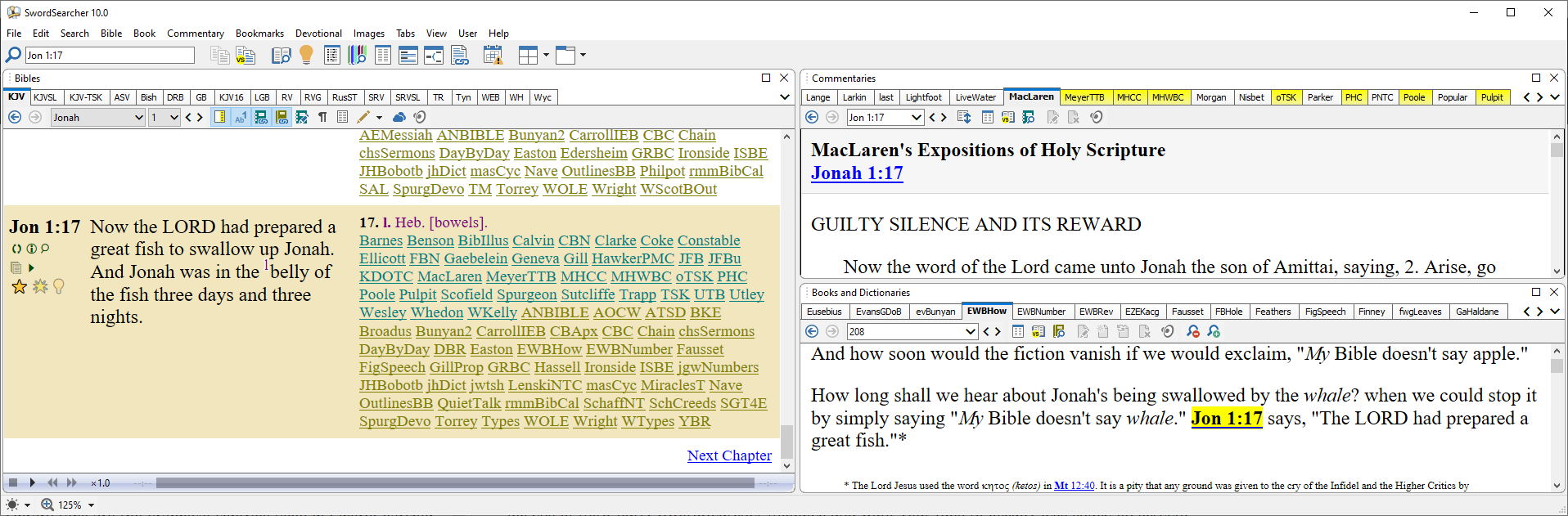This screenshot has height=516, width=1568.
Task: Click the compare 'vs' icon in Commentaries toolbar
Action: tap(1008, 117)
